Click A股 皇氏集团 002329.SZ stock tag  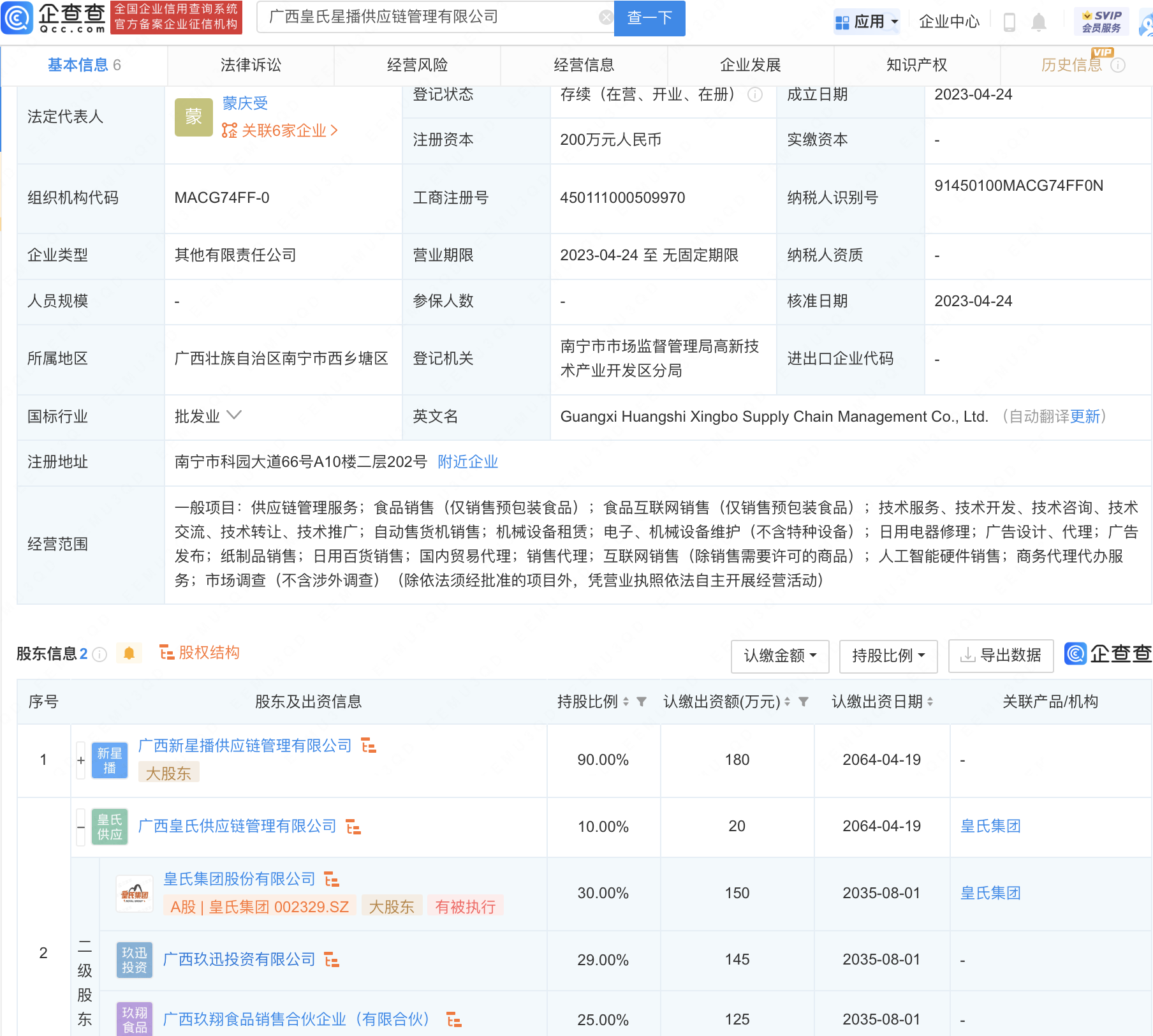(x=260, y=907)
